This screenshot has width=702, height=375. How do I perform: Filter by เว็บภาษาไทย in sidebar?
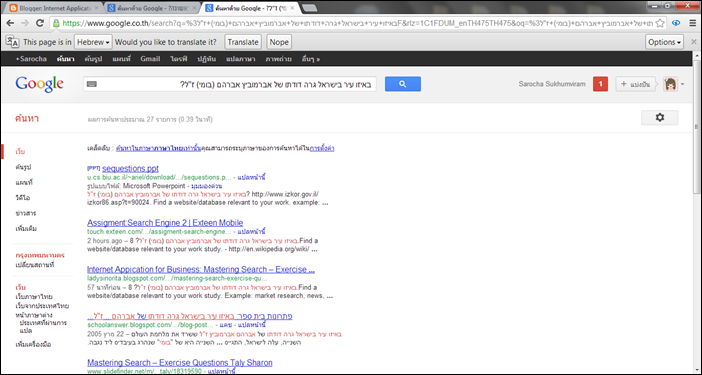(34, 296)
